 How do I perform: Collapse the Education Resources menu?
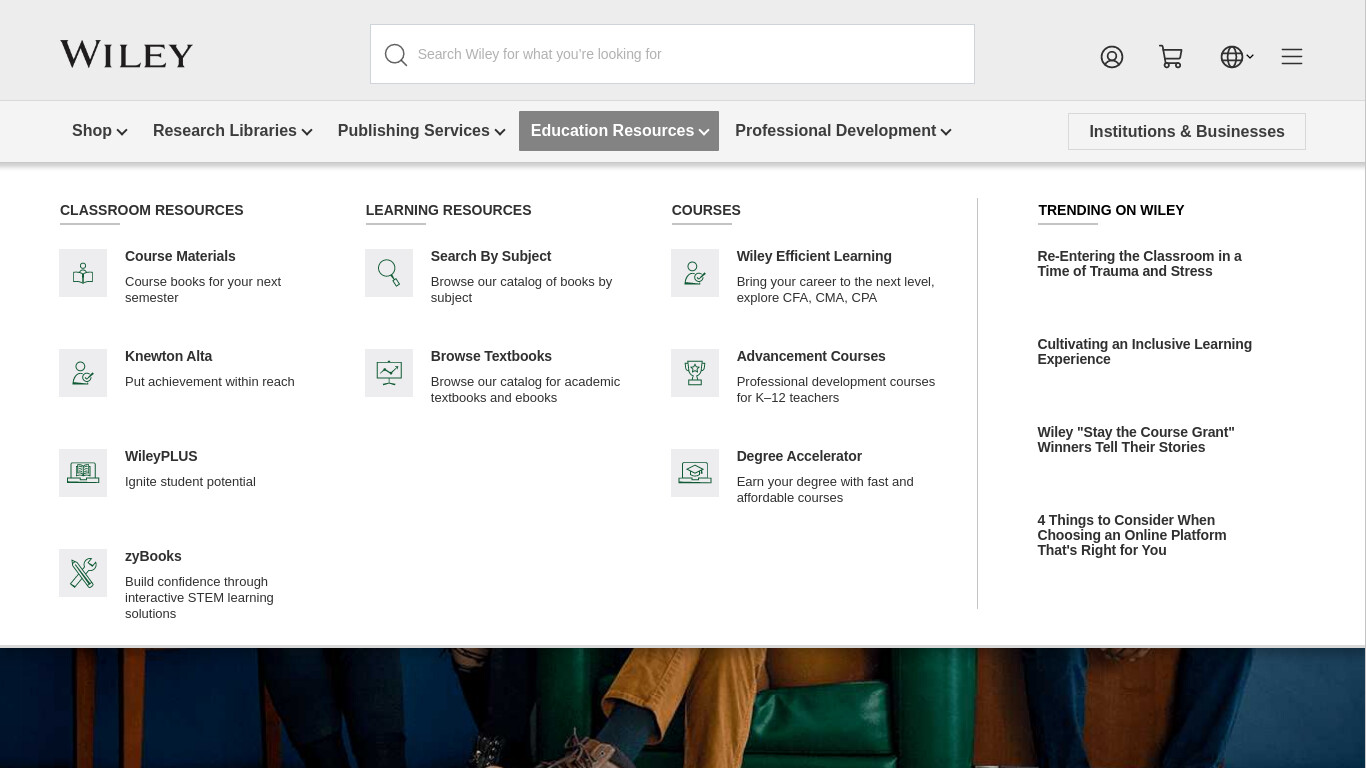(619, 131)
